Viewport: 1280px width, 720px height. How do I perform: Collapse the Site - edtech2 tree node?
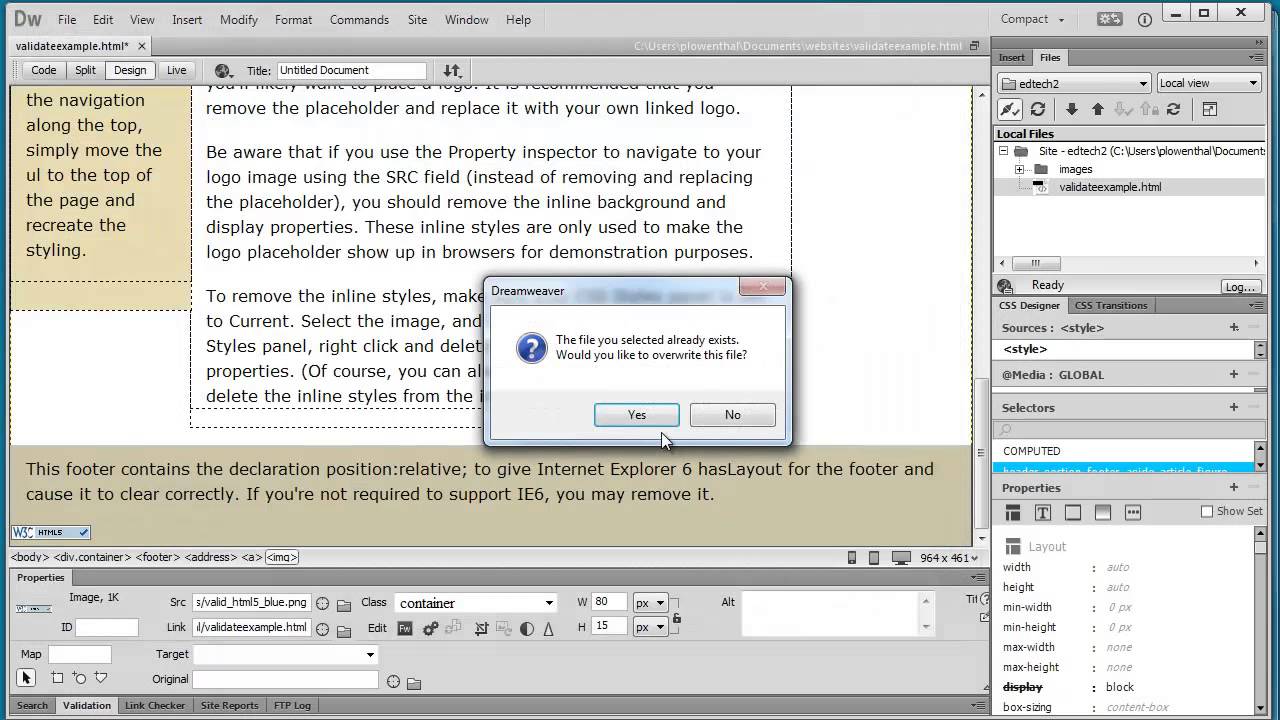click(x=1003, y=151)
